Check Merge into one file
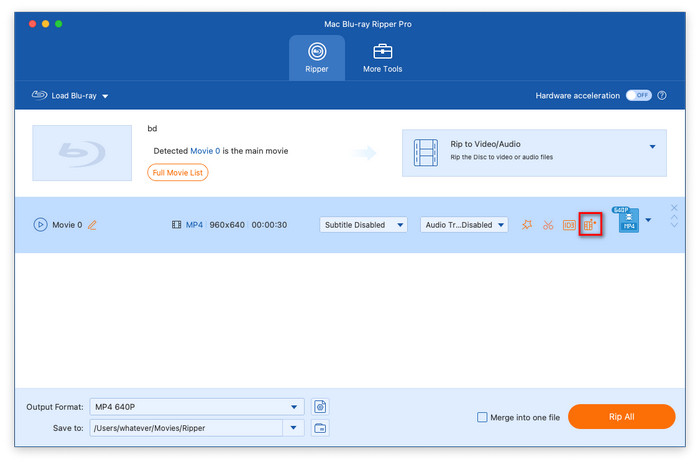The image size is (700, 464). [482, 417]
